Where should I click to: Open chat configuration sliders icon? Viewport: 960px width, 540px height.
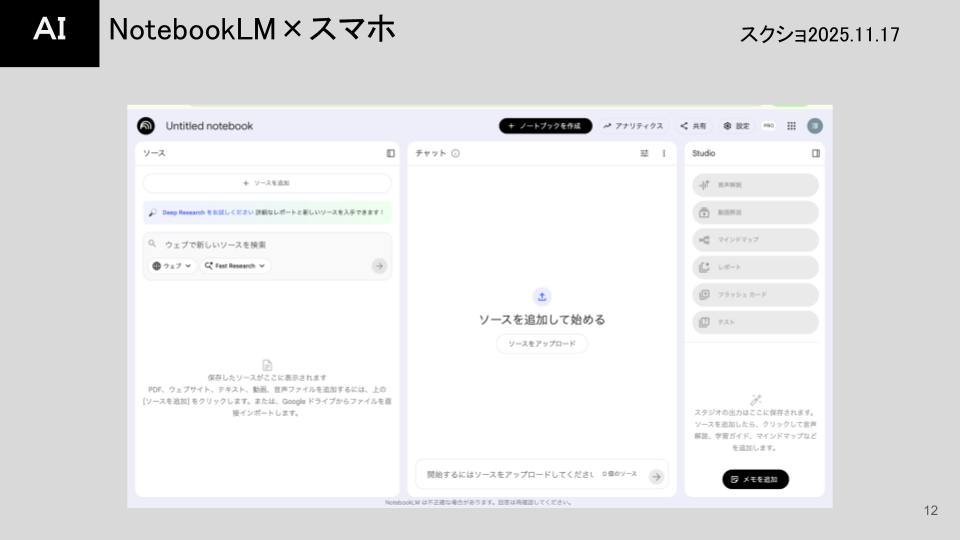(644, 153)
